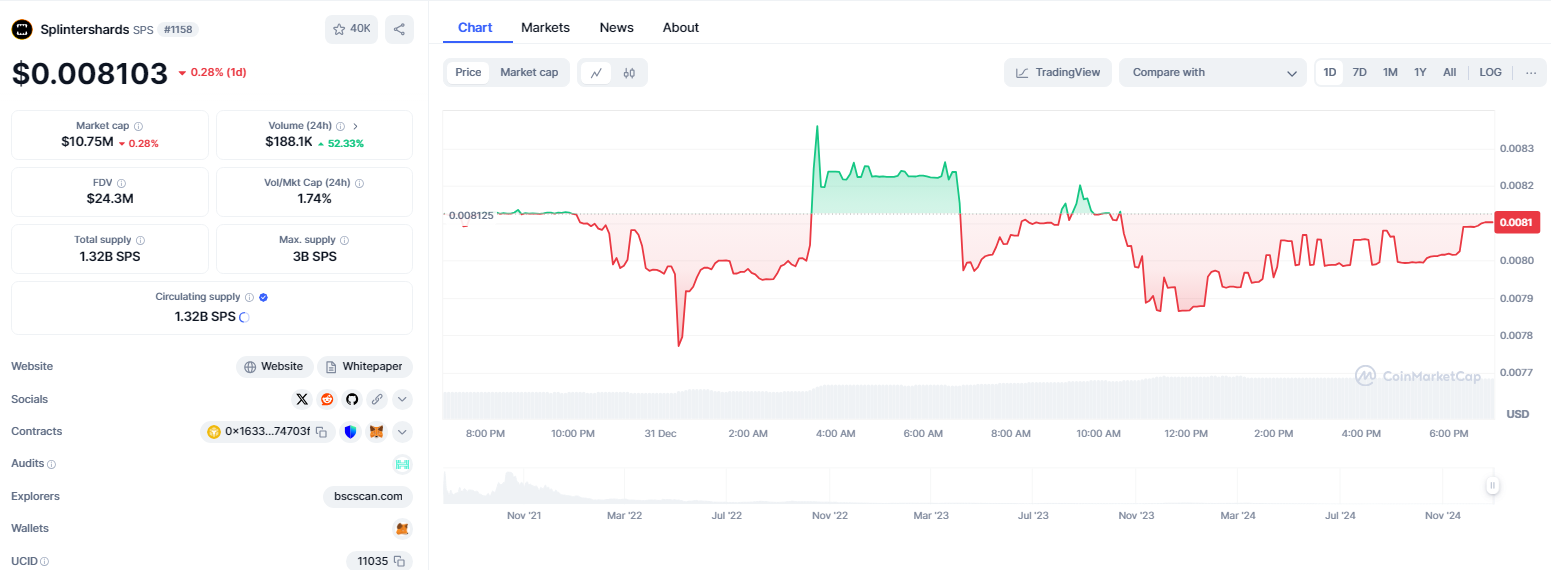1551x570 pixels.
Task: Select 1Y time range
Action: pos(1420,72)
